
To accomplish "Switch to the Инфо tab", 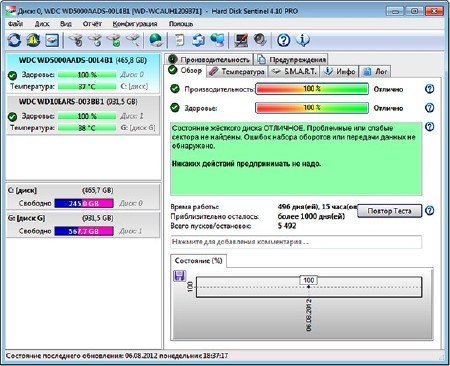I will click(339, 71).
